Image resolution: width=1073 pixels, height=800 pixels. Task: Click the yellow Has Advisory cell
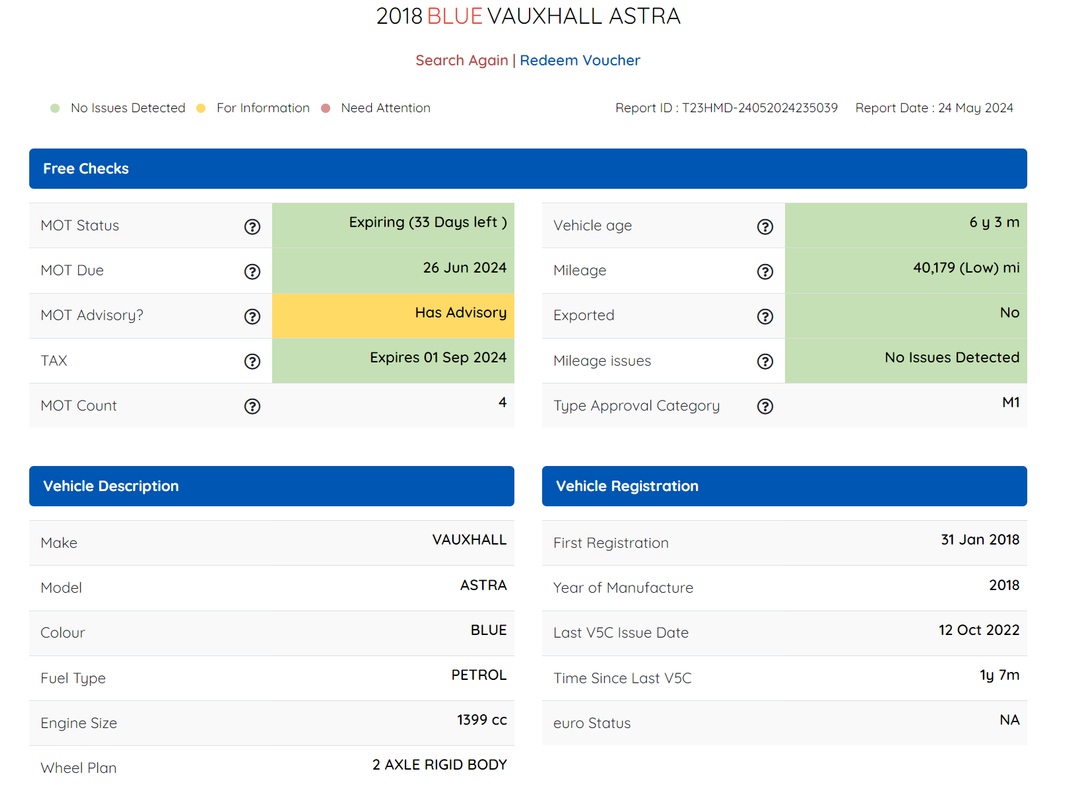click(x=393, y=315)
